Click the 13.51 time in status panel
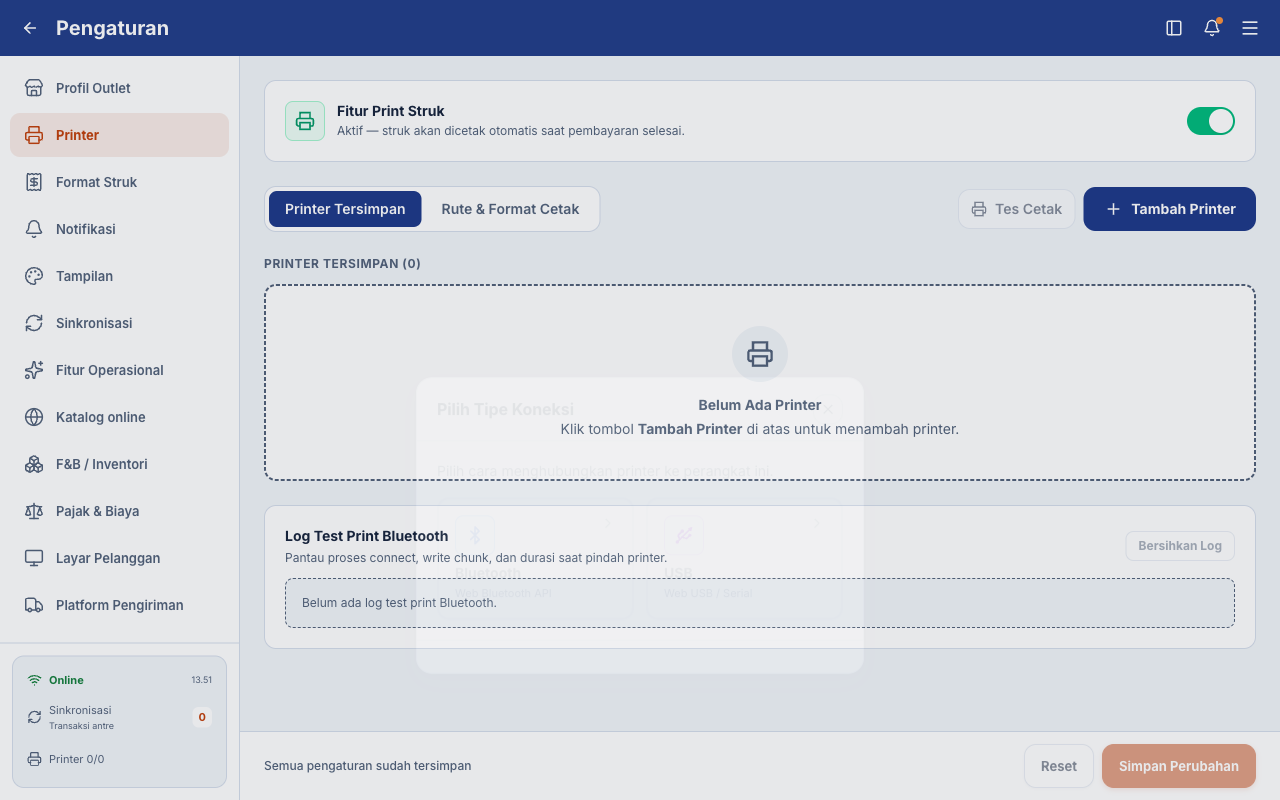The height and width of the screenshot is (800, 1280). [x=202, y=680]
